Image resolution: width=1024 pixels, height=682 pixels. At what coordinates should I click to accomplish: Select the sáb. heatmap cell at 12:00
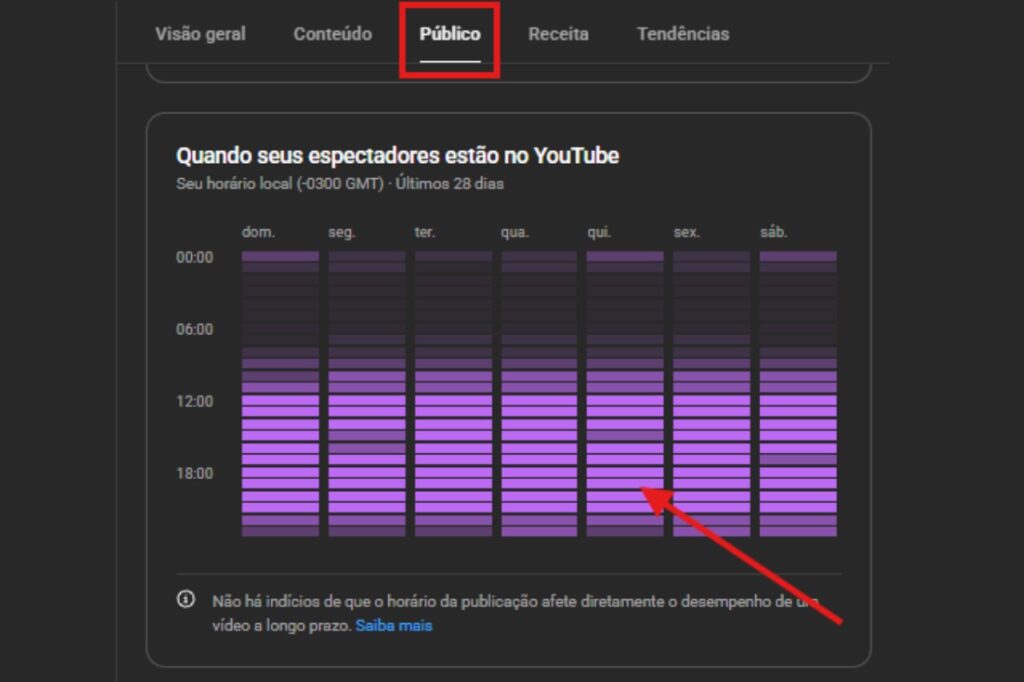798,401
